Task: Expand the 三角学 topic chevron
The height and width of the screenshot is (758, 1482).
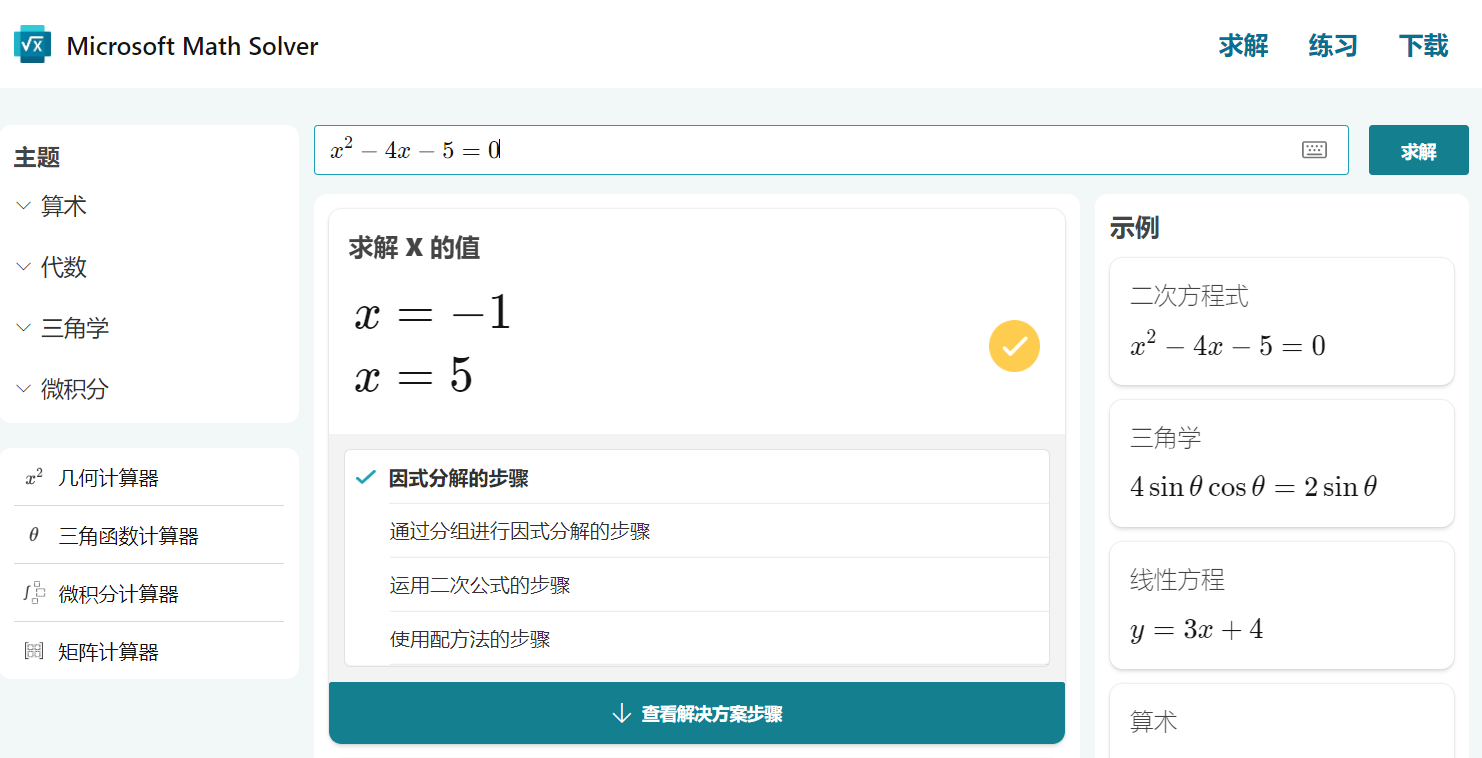Action: [24, 328]
